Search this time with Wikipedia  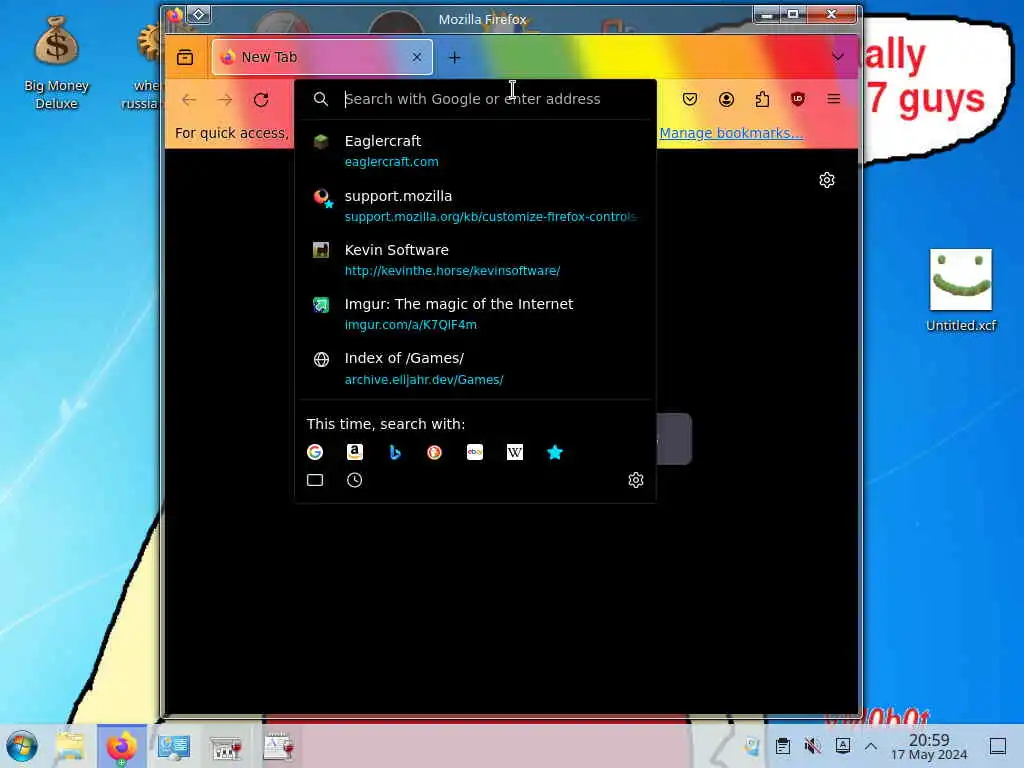coord(515,452)
